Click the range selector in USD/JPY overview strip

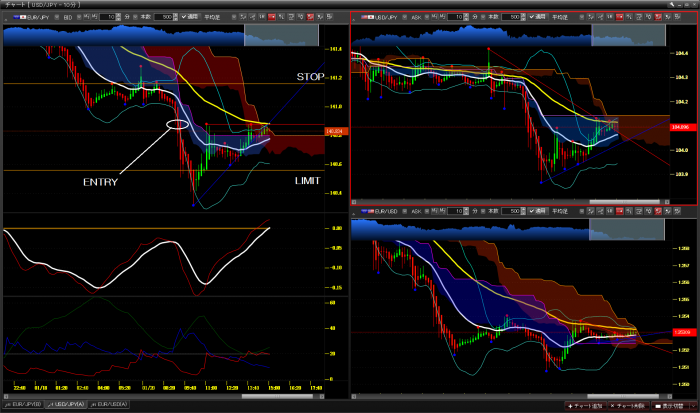click(628, 35)
